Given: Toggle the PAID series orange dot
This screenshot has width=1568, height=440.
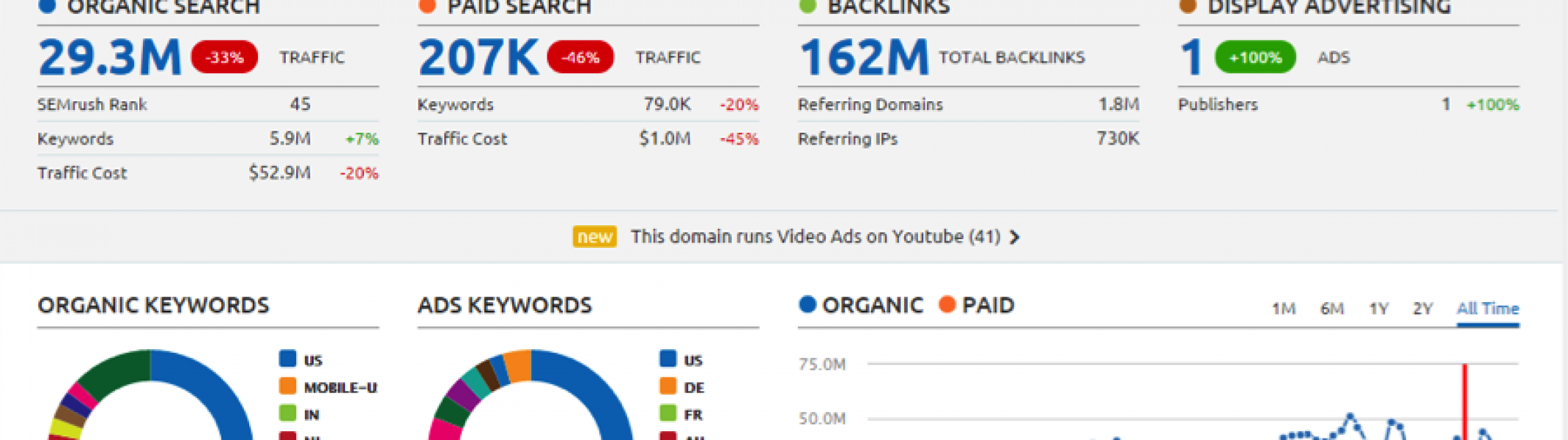Looking at the screenshot, I should [947, 304].
